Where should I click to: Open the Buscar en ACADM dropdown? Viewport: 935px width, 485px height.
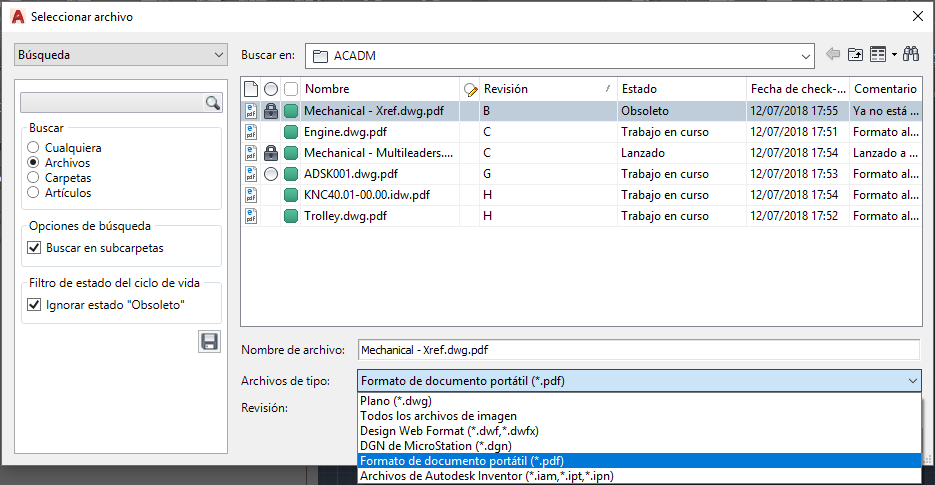[x=560, y=56]
